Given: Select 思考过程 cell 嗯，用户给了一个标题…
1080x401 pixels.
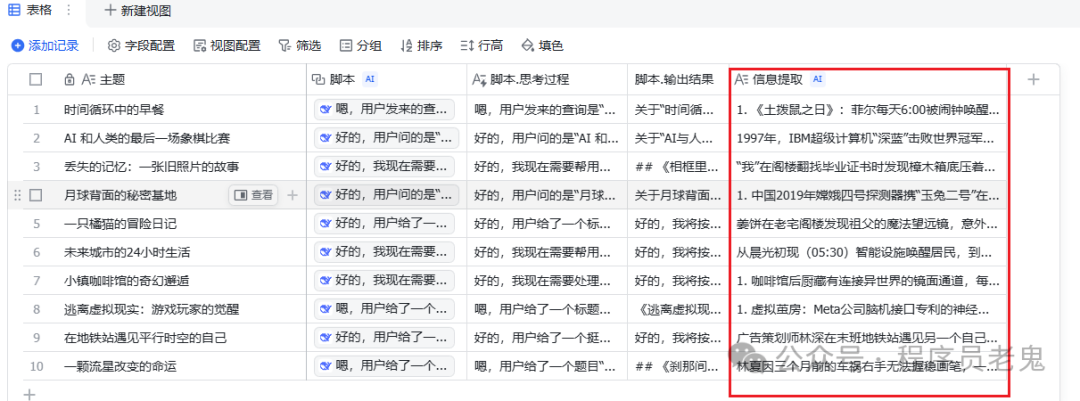Looking at the screenshot, I should [x=547, y=309].
